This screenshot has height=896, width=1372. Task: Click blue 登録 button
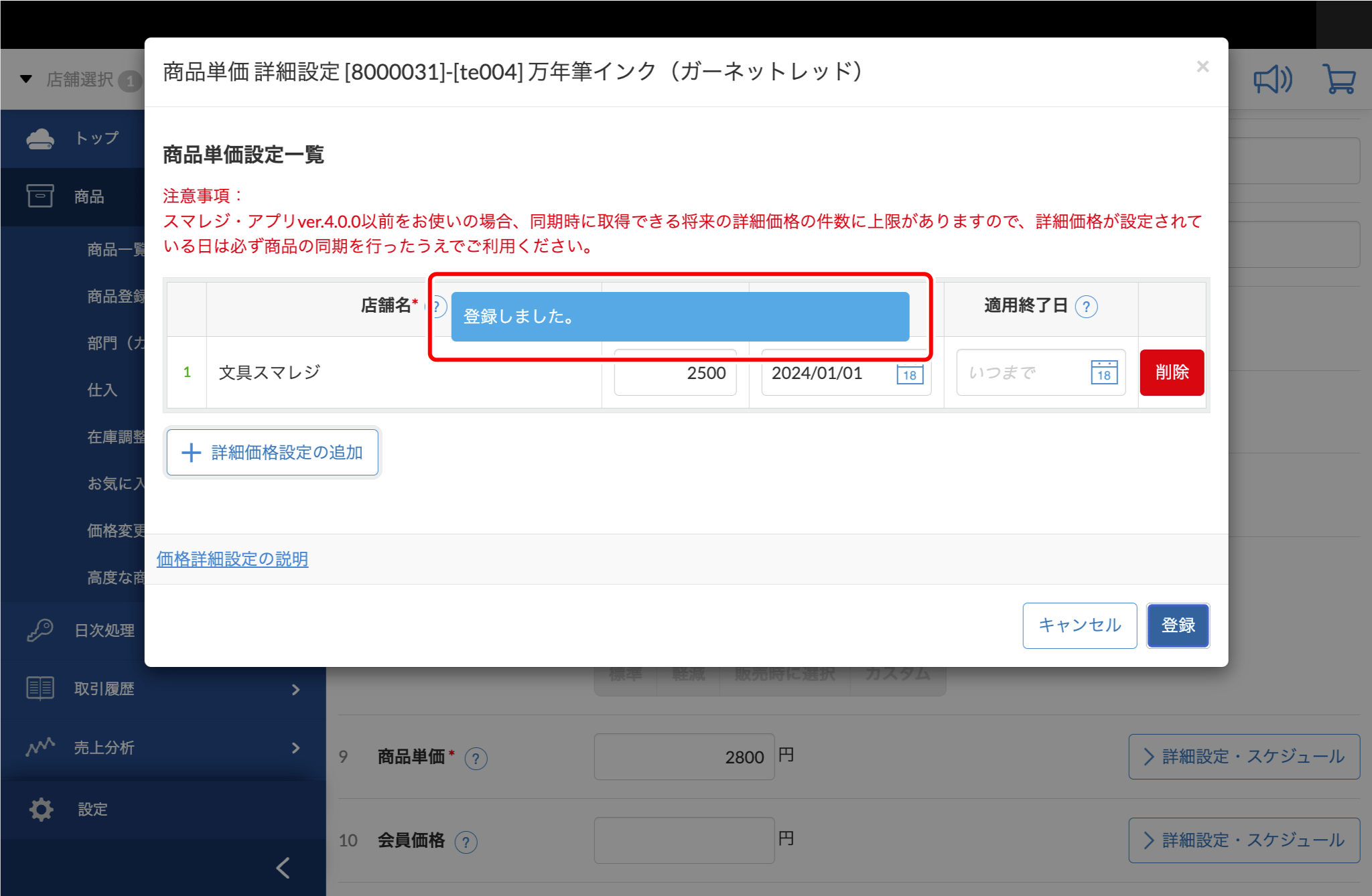pyautogui.click(x=1178, y=625)
